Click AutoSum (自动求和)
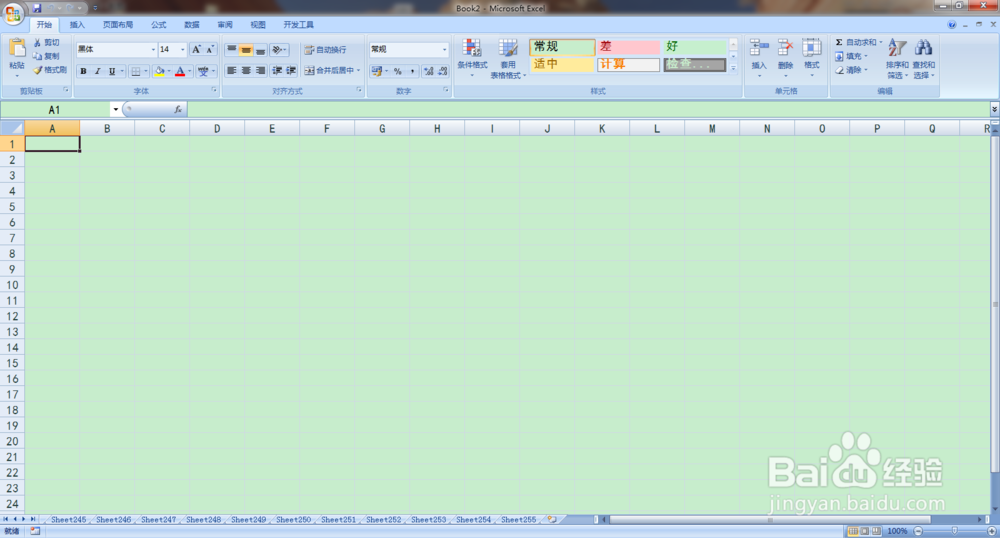1000x538 pixels. click(855, 42)
